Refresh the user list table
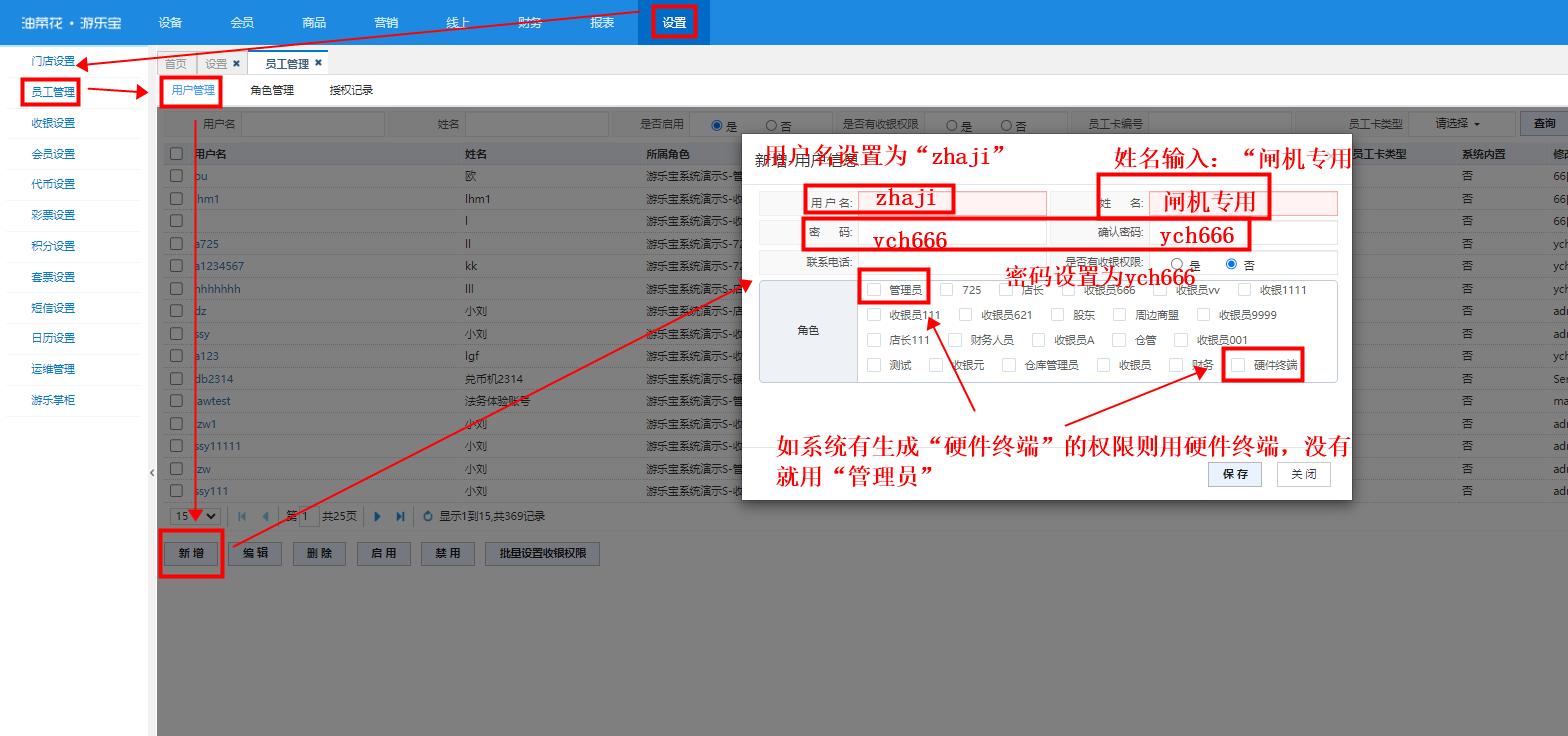Screen dimensions: 1568x736 pos(428,517)
